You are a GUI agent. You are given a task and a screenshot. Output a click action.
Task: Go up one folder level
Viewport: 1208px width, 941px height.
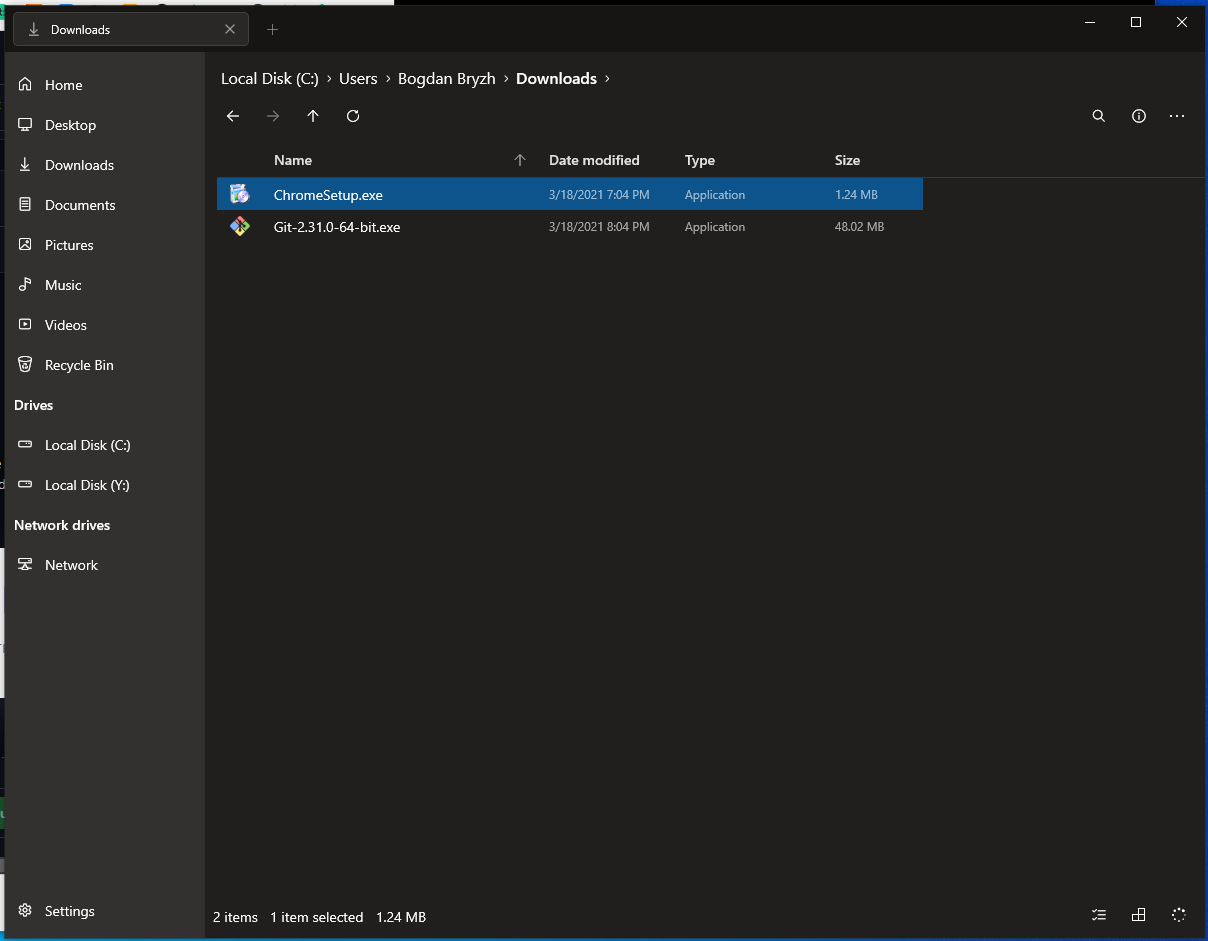(313, 116)
